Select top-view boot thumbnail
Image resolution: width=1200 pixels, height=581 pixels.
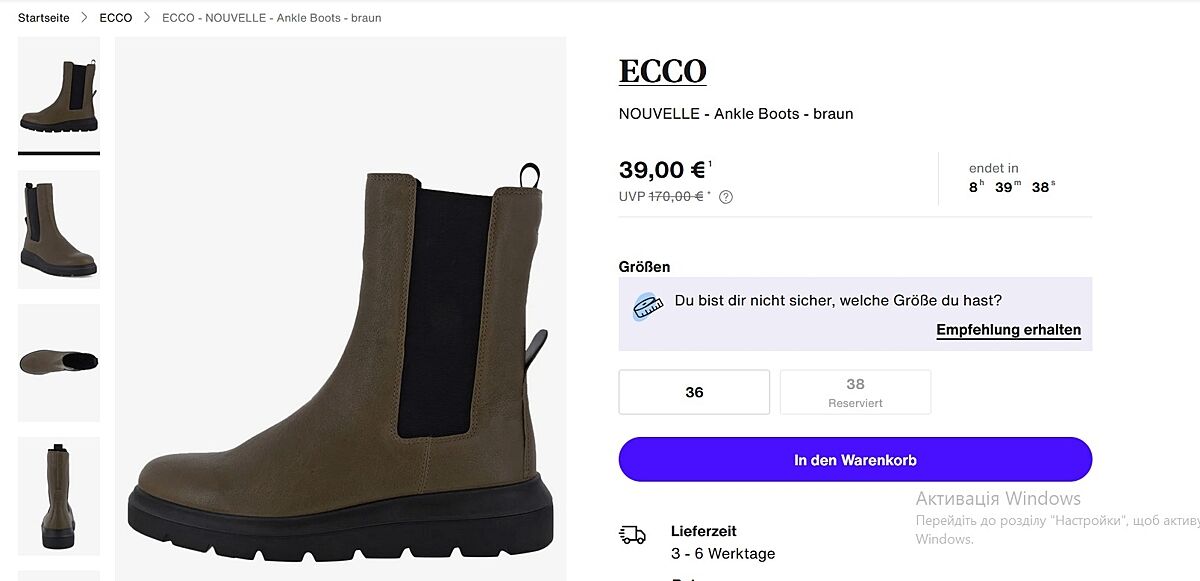point(59,362)
